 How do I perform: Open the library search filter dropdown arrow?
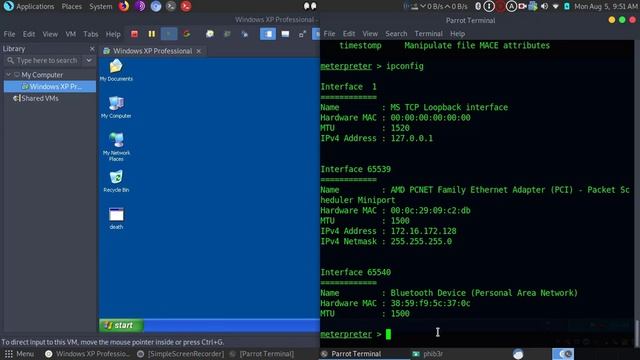[x=89, y=60]
